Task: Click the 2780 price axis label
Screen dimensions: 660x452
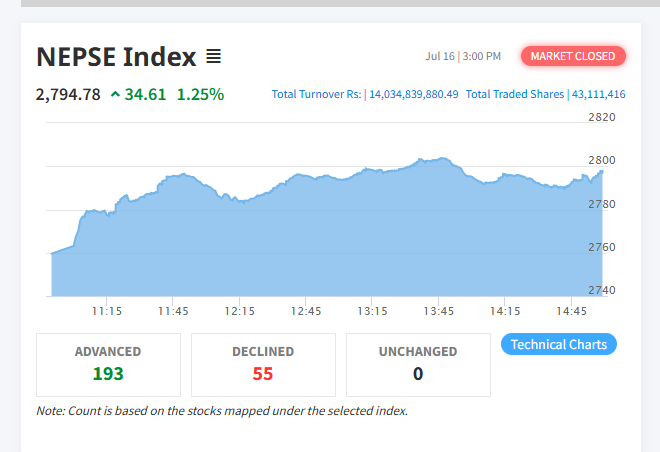Action: 601,204
